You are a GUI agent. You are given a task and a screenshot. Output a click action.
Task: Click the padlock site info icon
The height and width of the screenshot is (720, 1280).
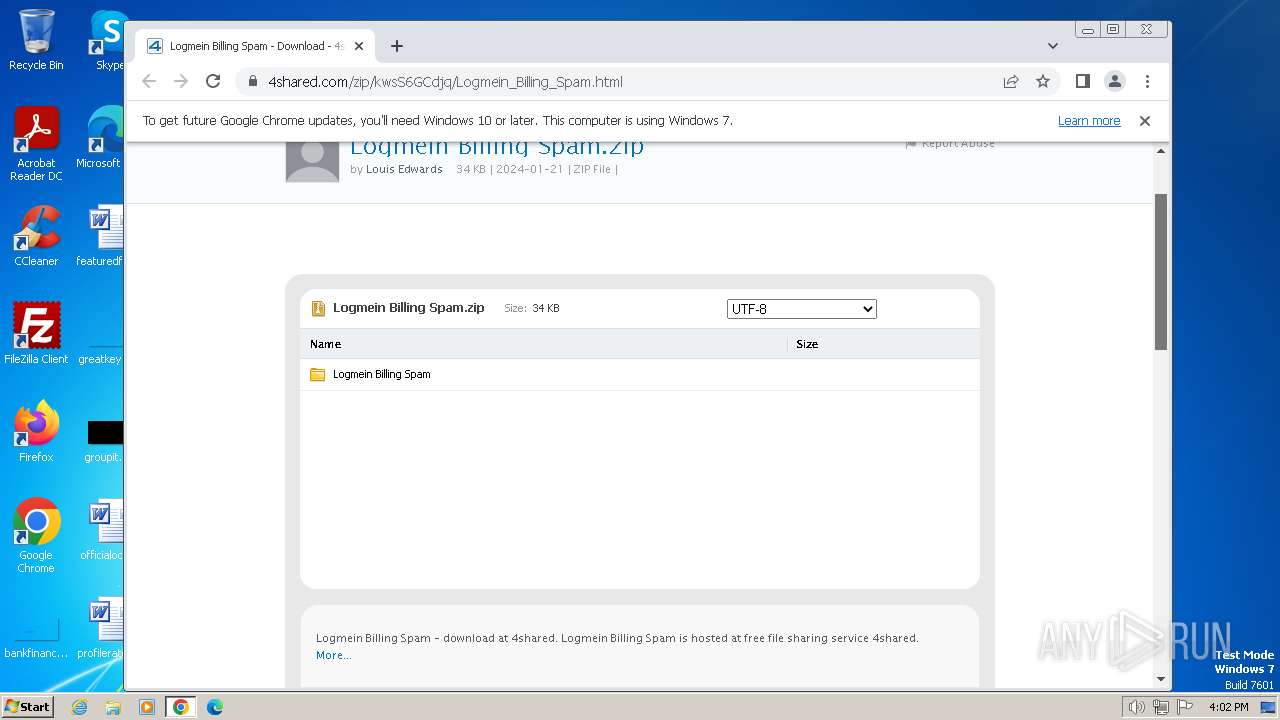coord(253,82)
